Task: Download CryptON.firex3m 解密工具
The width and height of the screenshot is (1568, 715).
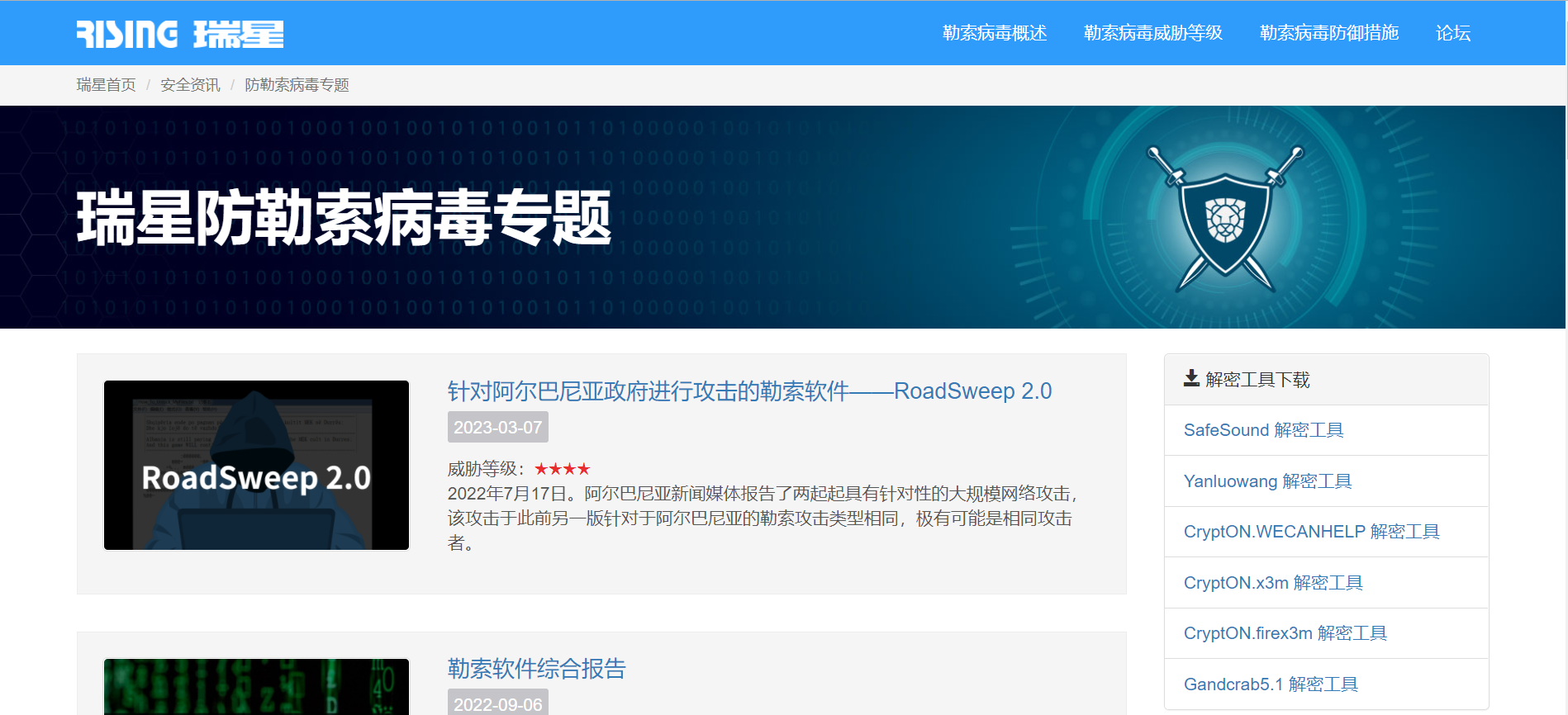Action: click(1285, 633)
